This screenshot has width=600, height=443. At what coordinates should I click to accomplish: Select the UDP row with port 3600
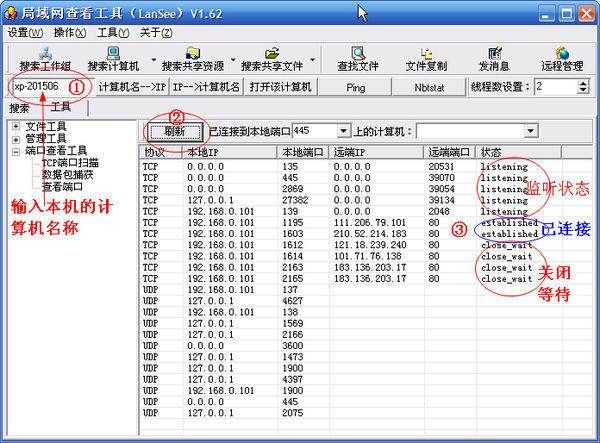tap(365, 346)
